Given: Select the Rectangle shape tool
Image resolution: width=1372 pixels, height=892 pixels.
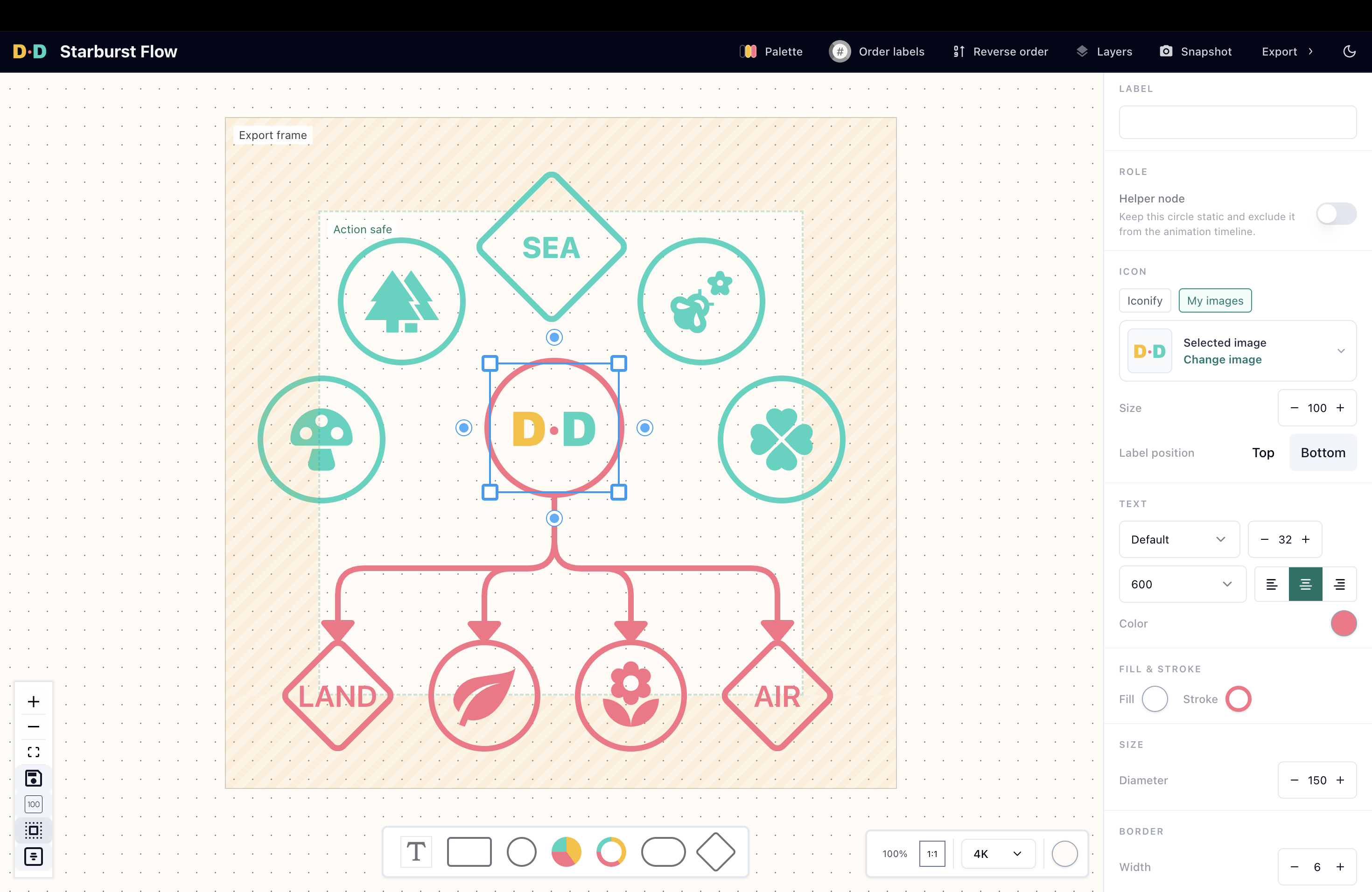Looking at the screenshot, I should [469, 852].
